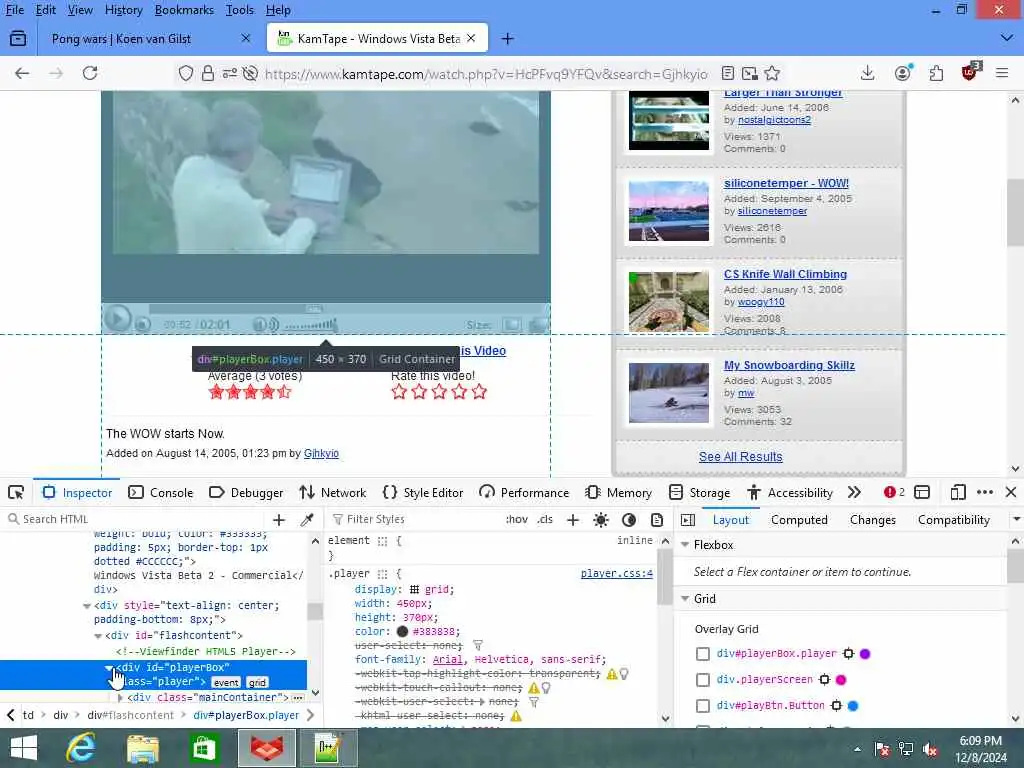This screenshot has height=768, width=1024.
Task: Open siliconetemper - WOW! video link
Action: point(786,183)
